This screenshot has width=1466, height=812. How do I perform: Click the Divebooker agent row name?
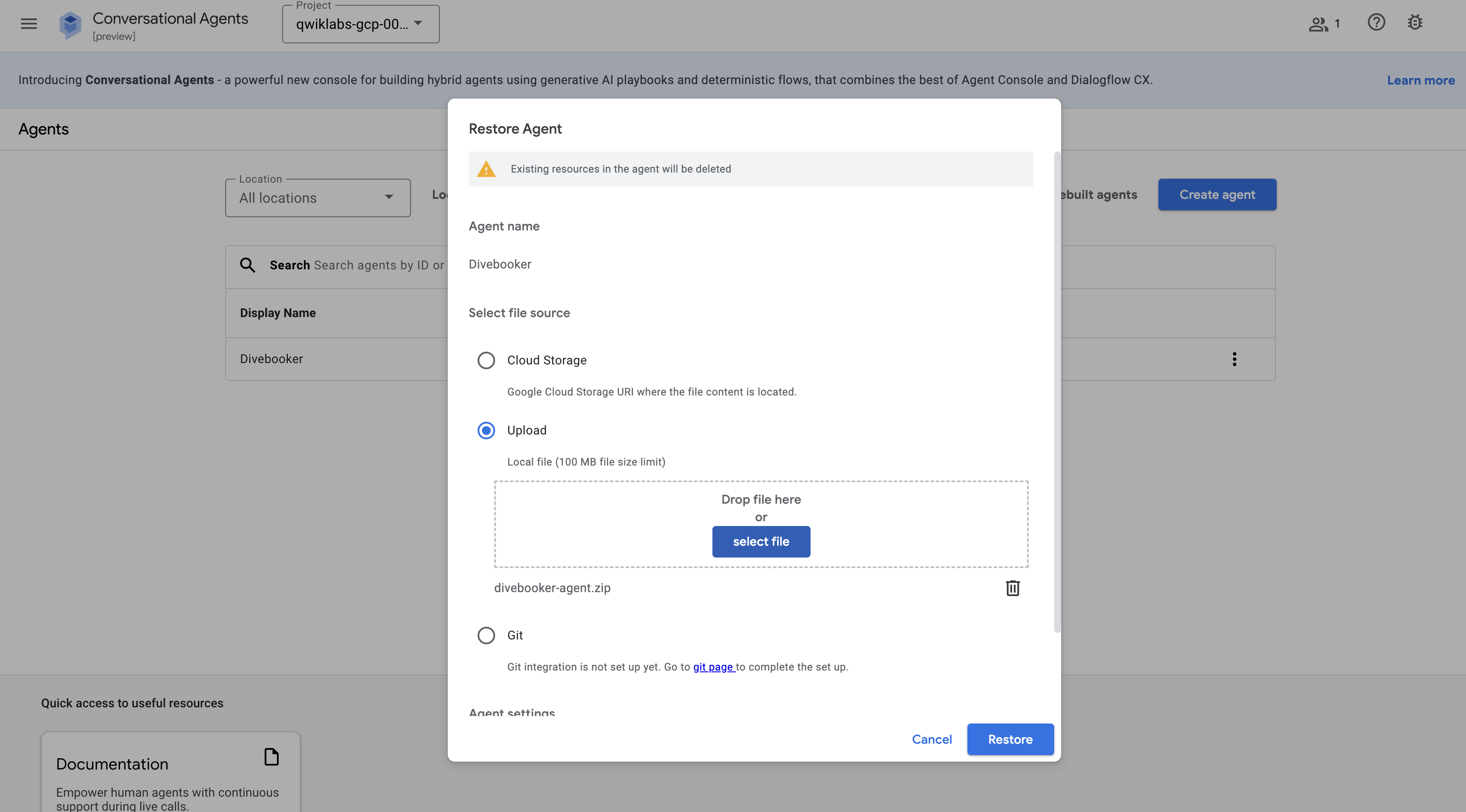pyautogui.click(x=272, y=359)
